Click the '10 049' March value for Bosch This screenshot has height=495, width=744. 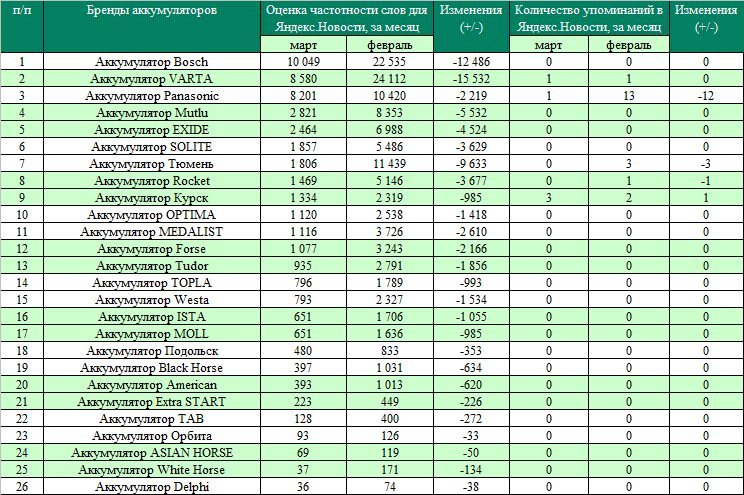(304, 62)
